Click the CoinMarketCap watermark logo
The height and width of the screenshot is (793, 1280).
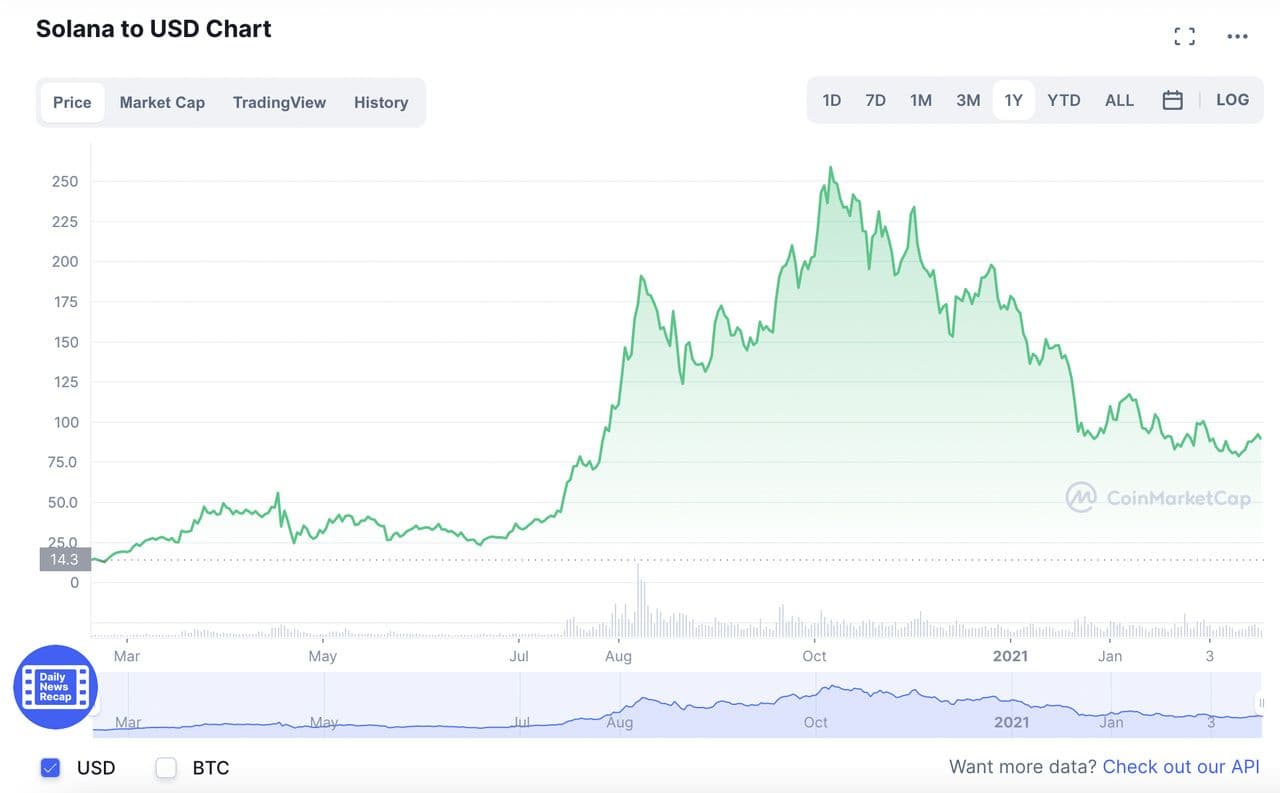click(x=1158, y=497)
